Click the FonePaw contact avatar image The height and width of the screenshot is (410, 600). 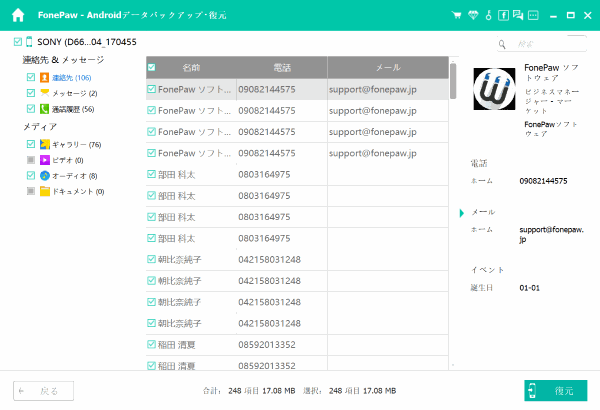tap(494, 89)
